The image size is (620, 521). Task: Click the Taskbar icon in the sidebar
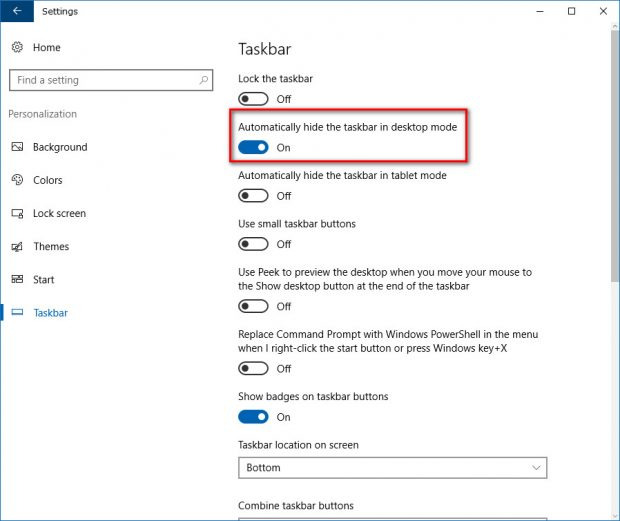(x=17, y=312)
